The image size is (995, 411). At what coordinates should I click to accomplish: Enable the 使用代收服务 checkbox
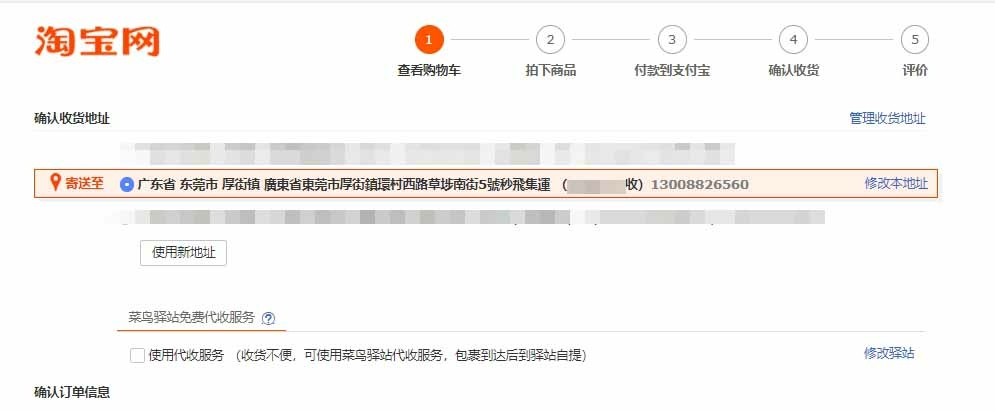coord(137,355)
